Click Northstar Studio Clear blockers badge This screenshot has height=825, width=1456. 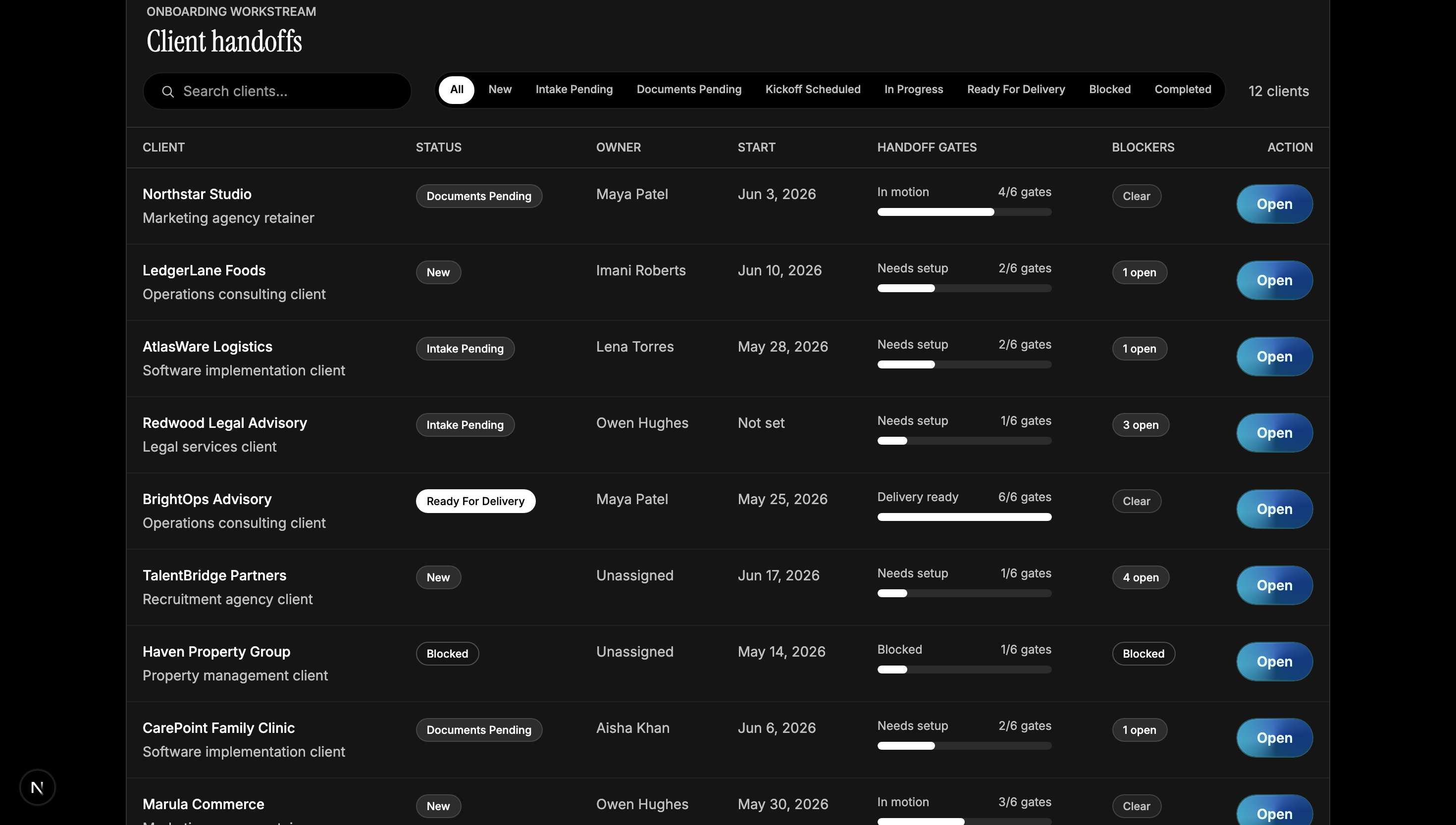1137,196
